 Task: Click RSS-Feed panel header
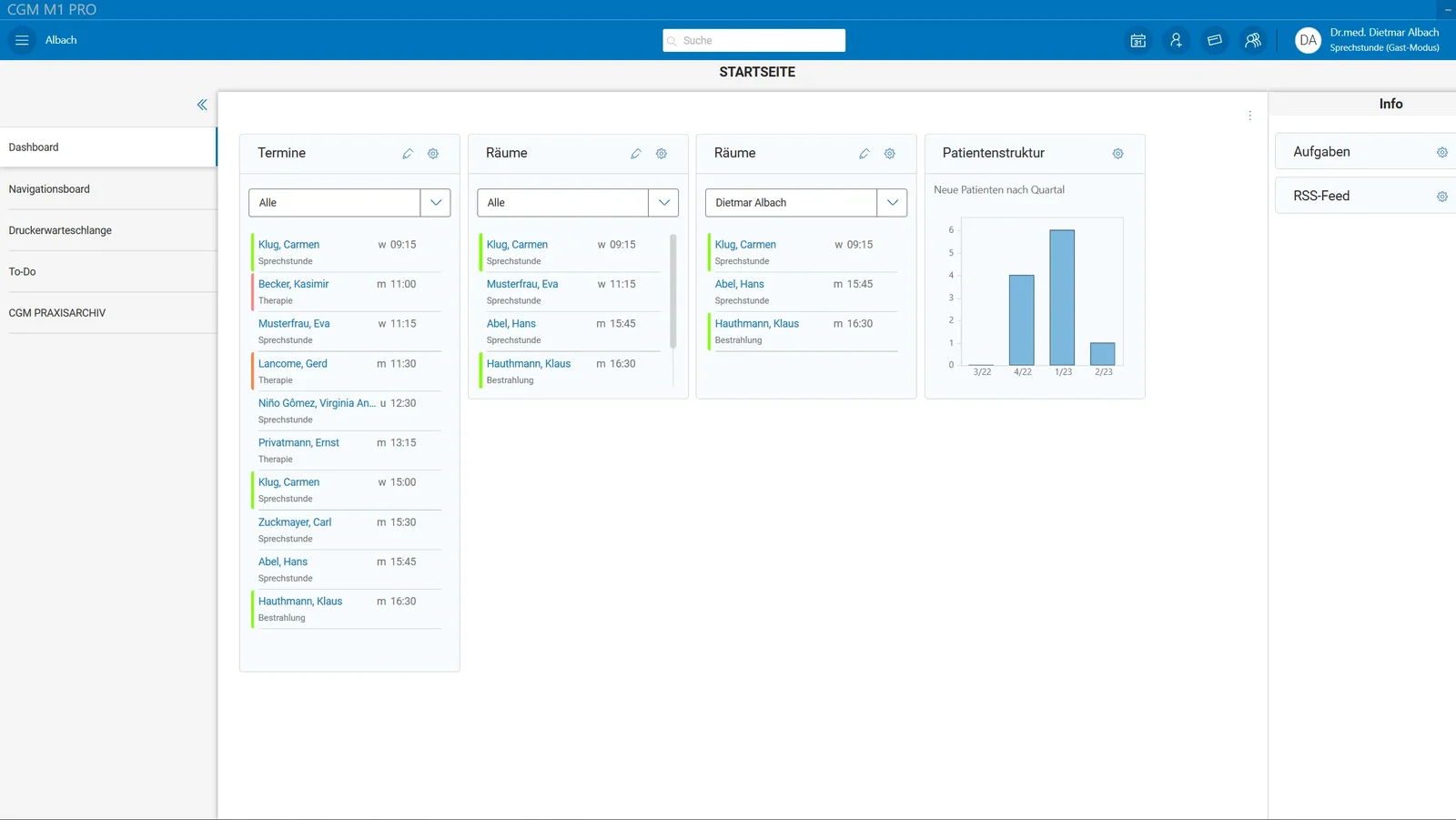click(x=1365, y=196)
